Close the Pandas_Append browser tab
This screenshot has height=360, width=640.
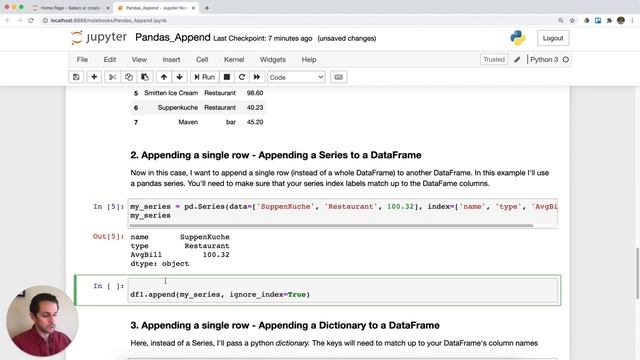[193, 8]
